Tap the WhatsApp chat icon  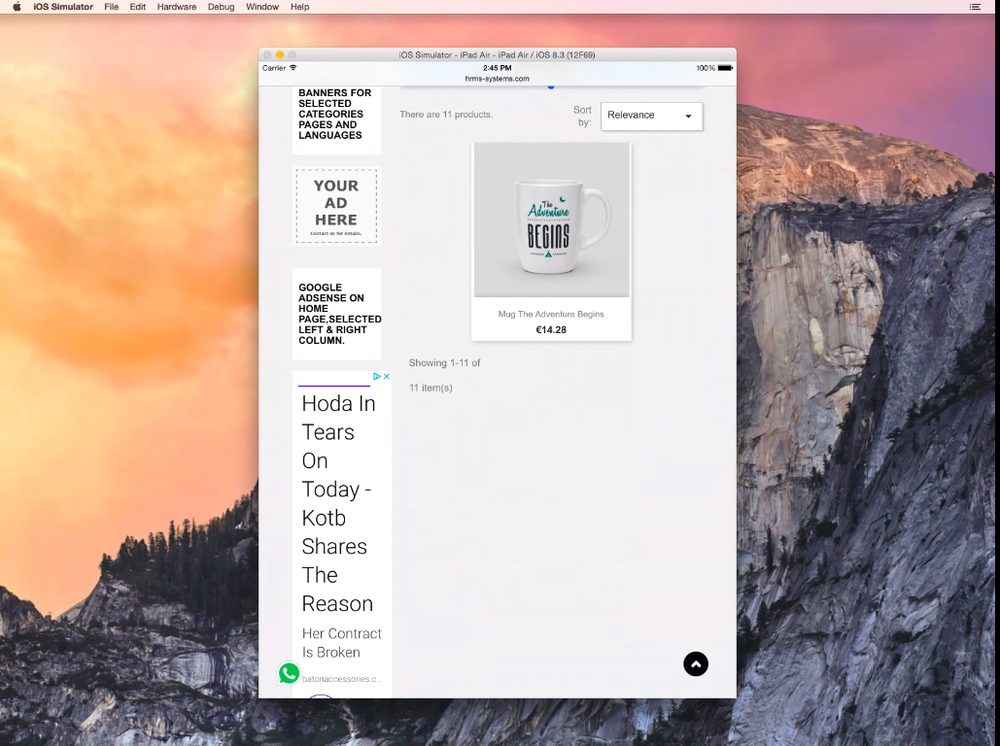coord(289,673)
